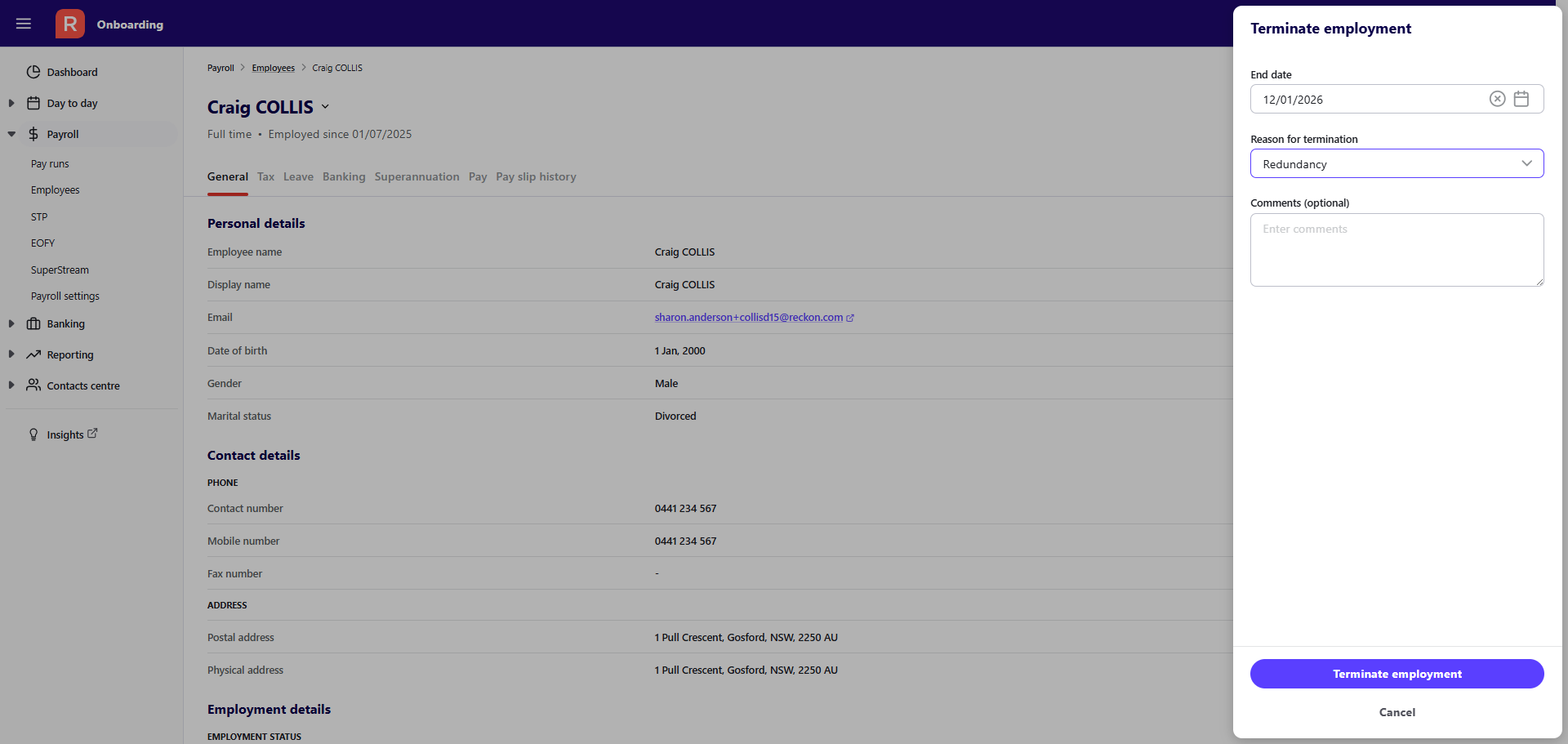1568x744 pixels.
Task: Click the external-link icon beside the email
Action: click(x=850, y=318)
